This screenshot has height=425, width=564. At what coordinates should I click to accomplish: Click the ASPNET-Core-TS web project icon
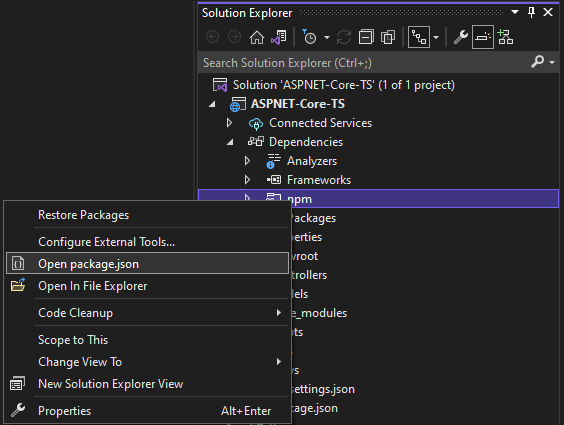(x=238, y=104)
